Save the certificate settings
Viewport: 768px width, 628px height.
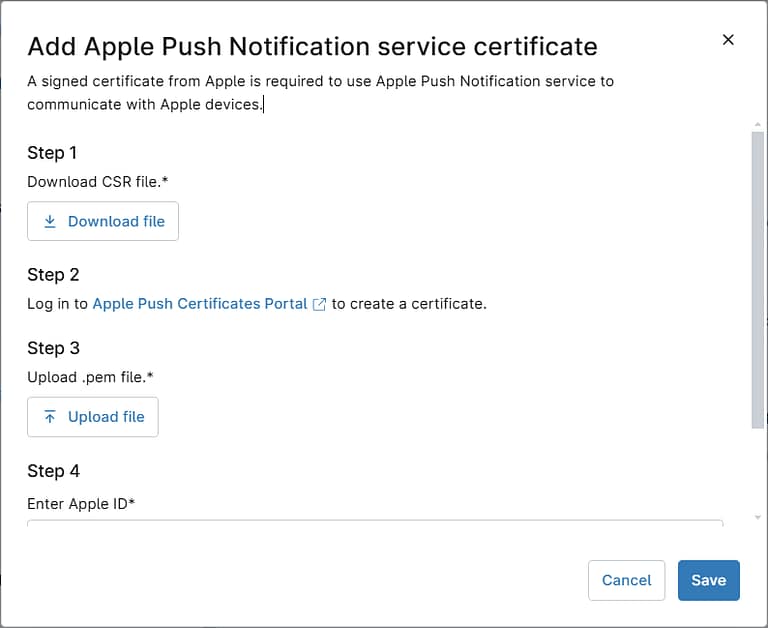(708, 580)
